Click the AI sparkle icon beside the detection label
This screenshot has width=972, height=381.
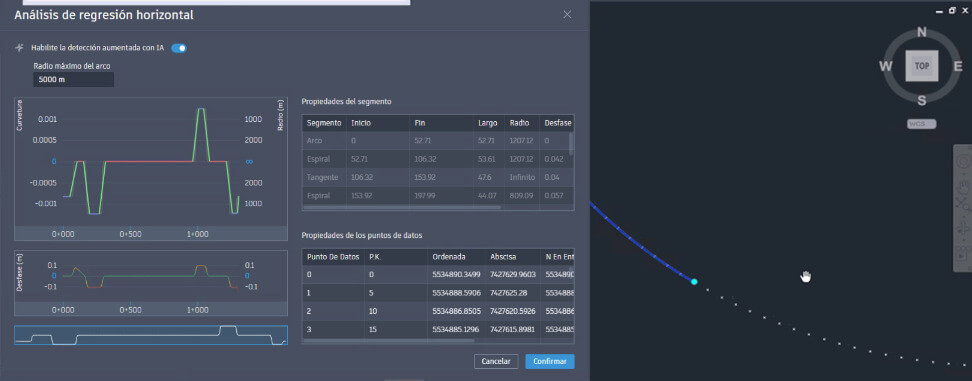(x=19, y=48)
